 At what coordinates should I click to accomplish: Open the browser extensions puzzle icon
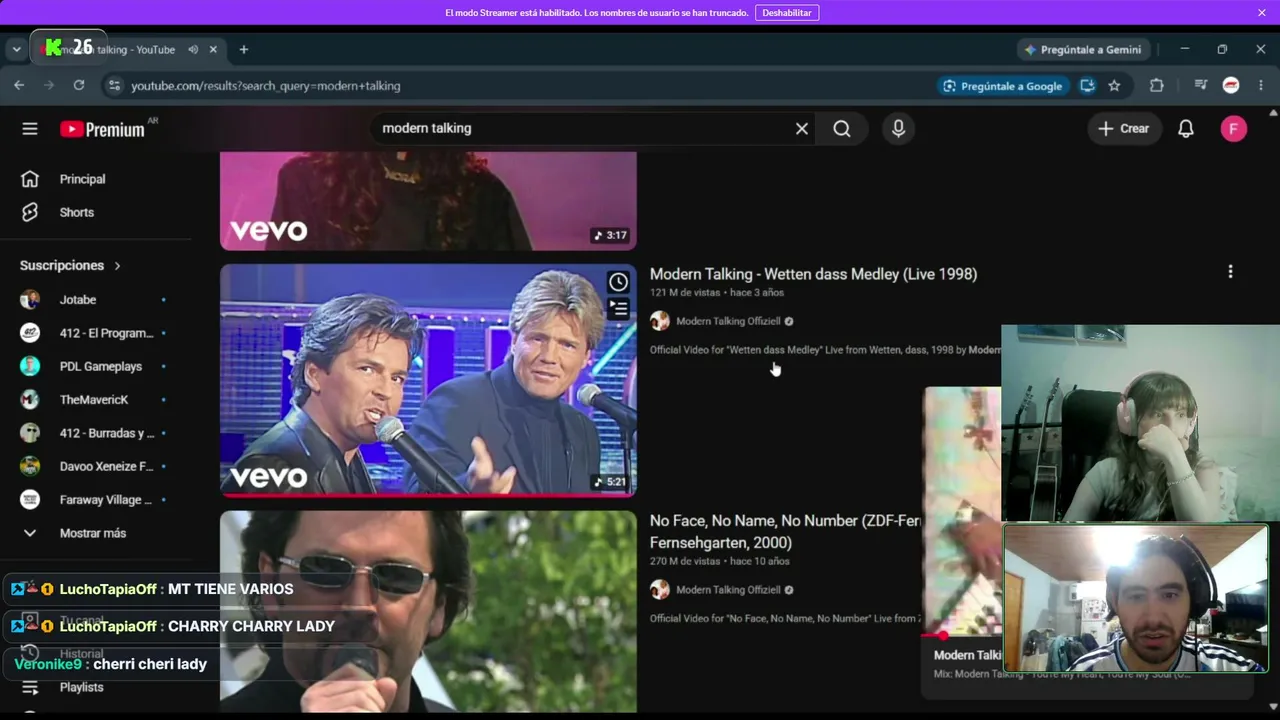1157,86
